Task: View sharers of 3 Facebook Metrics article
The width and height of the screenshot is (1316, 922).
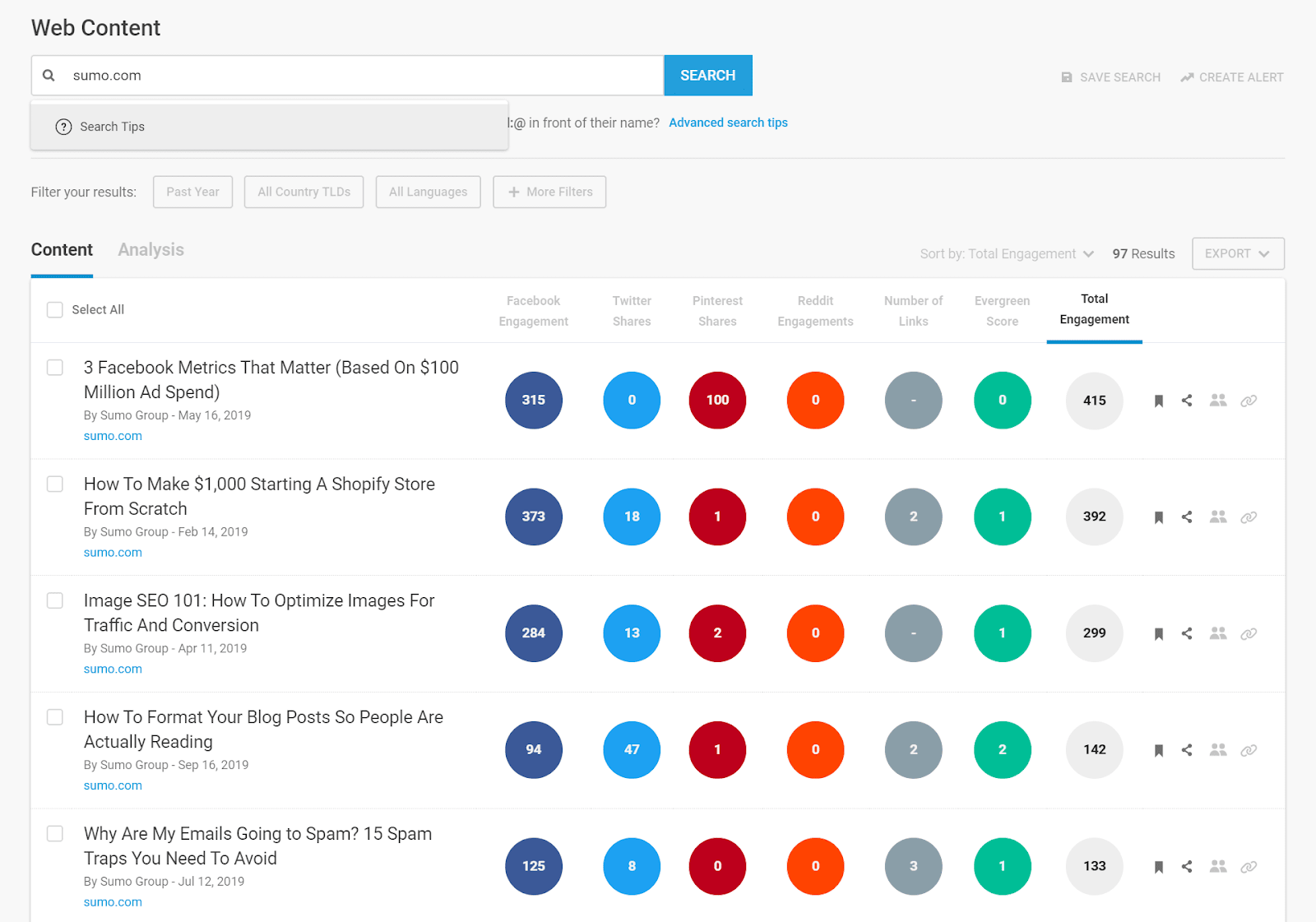Action: 1218,401
